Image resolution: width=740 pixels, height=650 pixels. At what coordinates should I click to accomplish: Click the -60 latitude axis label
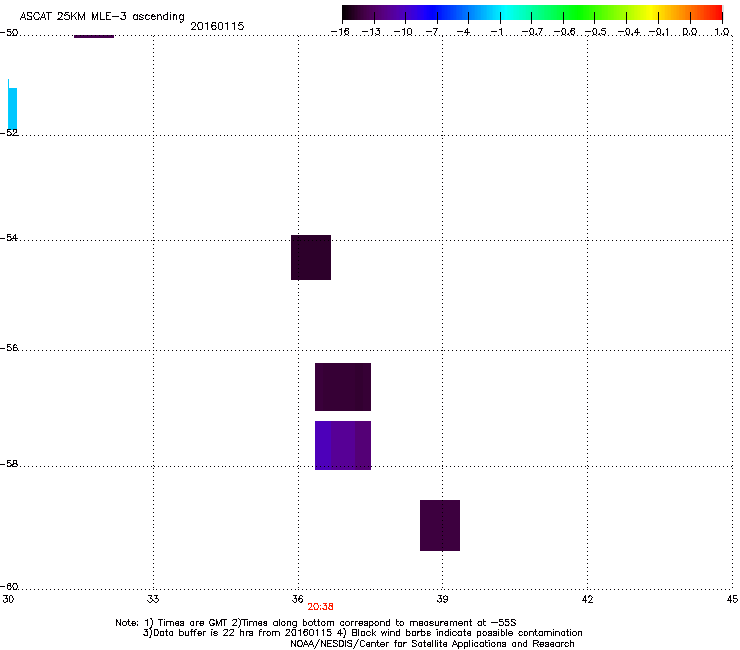pyautogui.click(x=9, y=586)
